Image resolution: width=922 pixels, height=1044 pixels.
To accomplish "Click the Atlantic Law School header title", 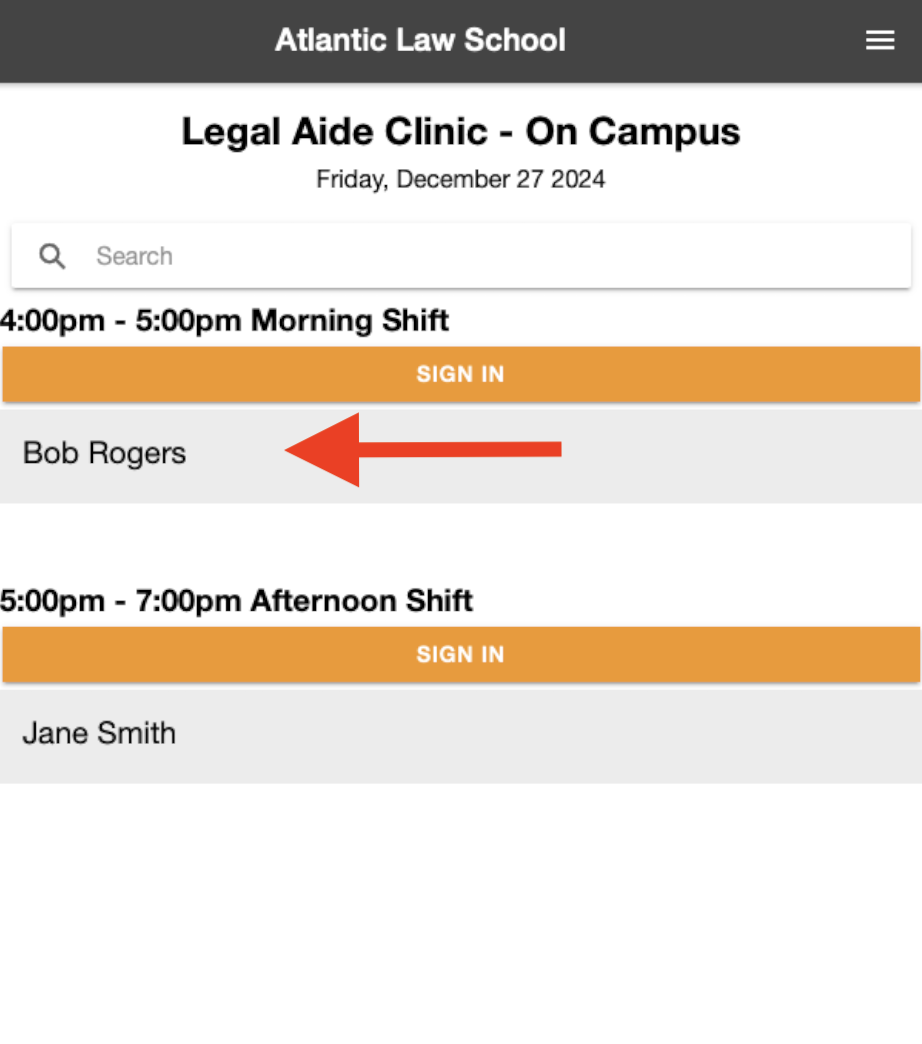I will 420,40.
